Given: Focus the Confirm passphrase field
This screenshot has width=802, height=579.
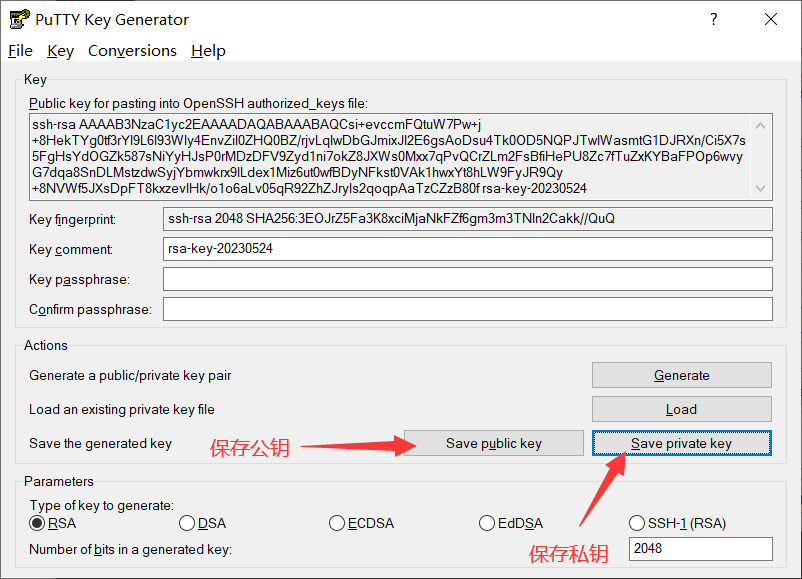Looking at the screenshot, I should [467, 309].
